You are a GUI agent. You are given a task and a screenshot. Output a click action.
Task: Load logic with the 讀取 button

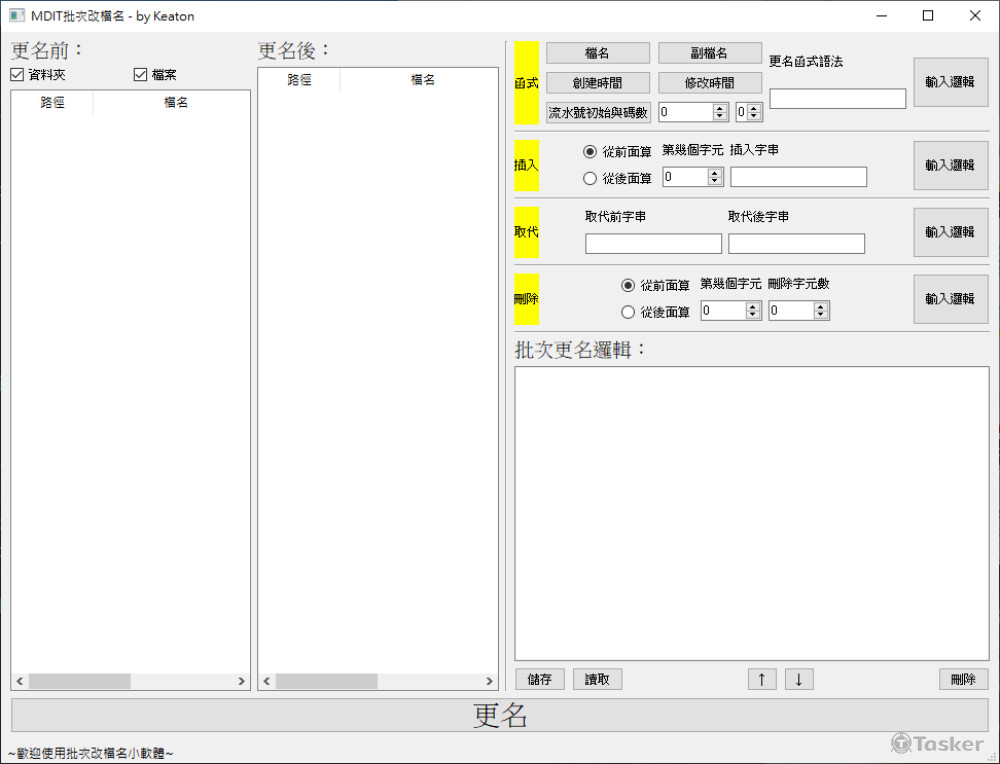(597, 678)
